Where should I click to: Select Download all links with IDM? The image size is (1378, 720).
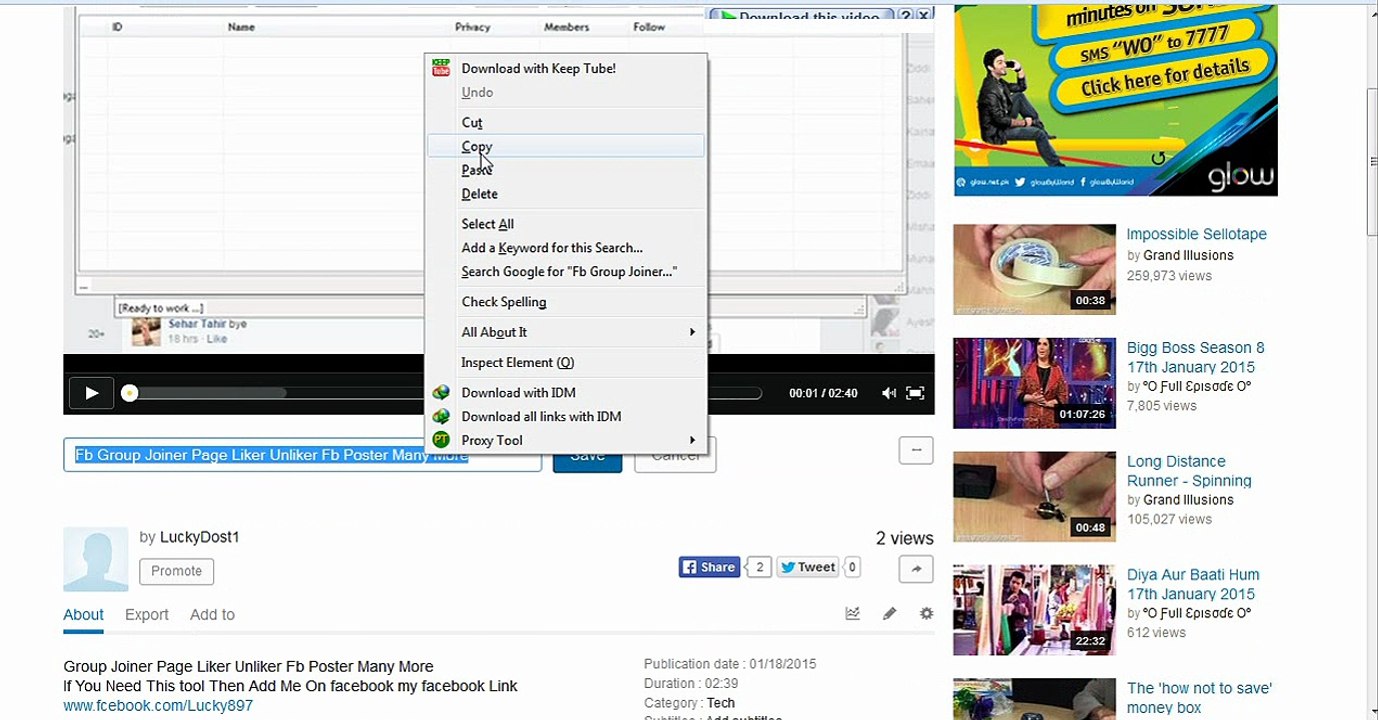(x=567, y=416)
